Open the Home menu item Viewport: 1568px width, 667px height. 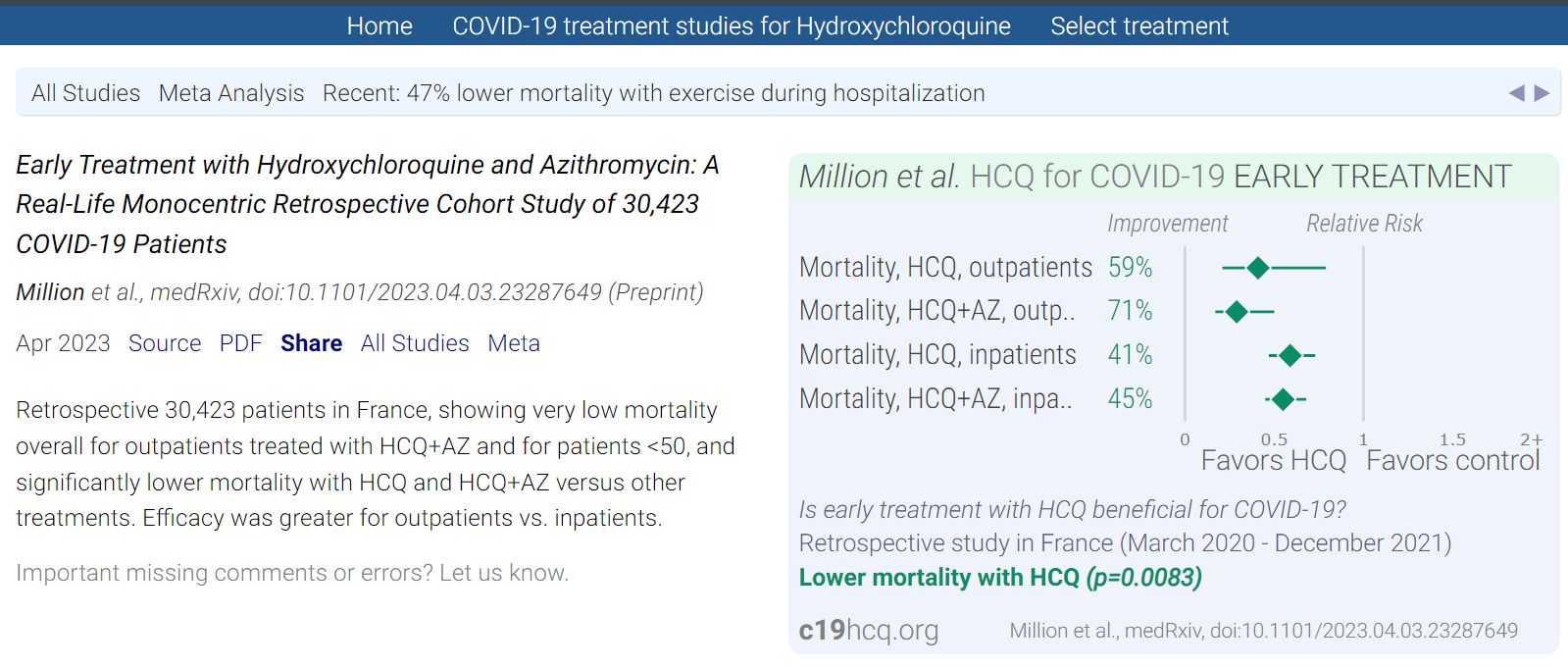click(379, 26)
